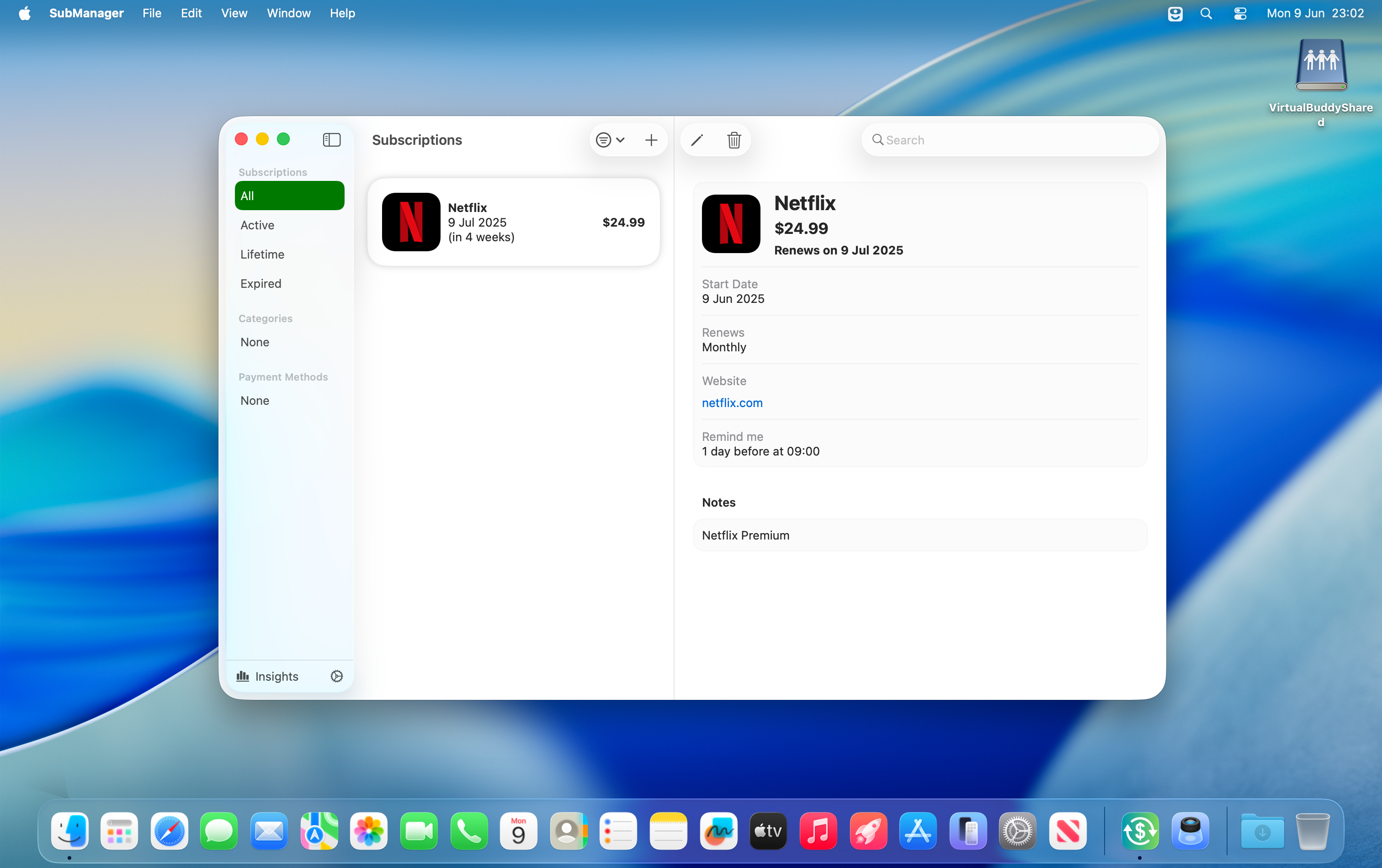Open the Window menu
1382x868 pixels.
point(289,13)
